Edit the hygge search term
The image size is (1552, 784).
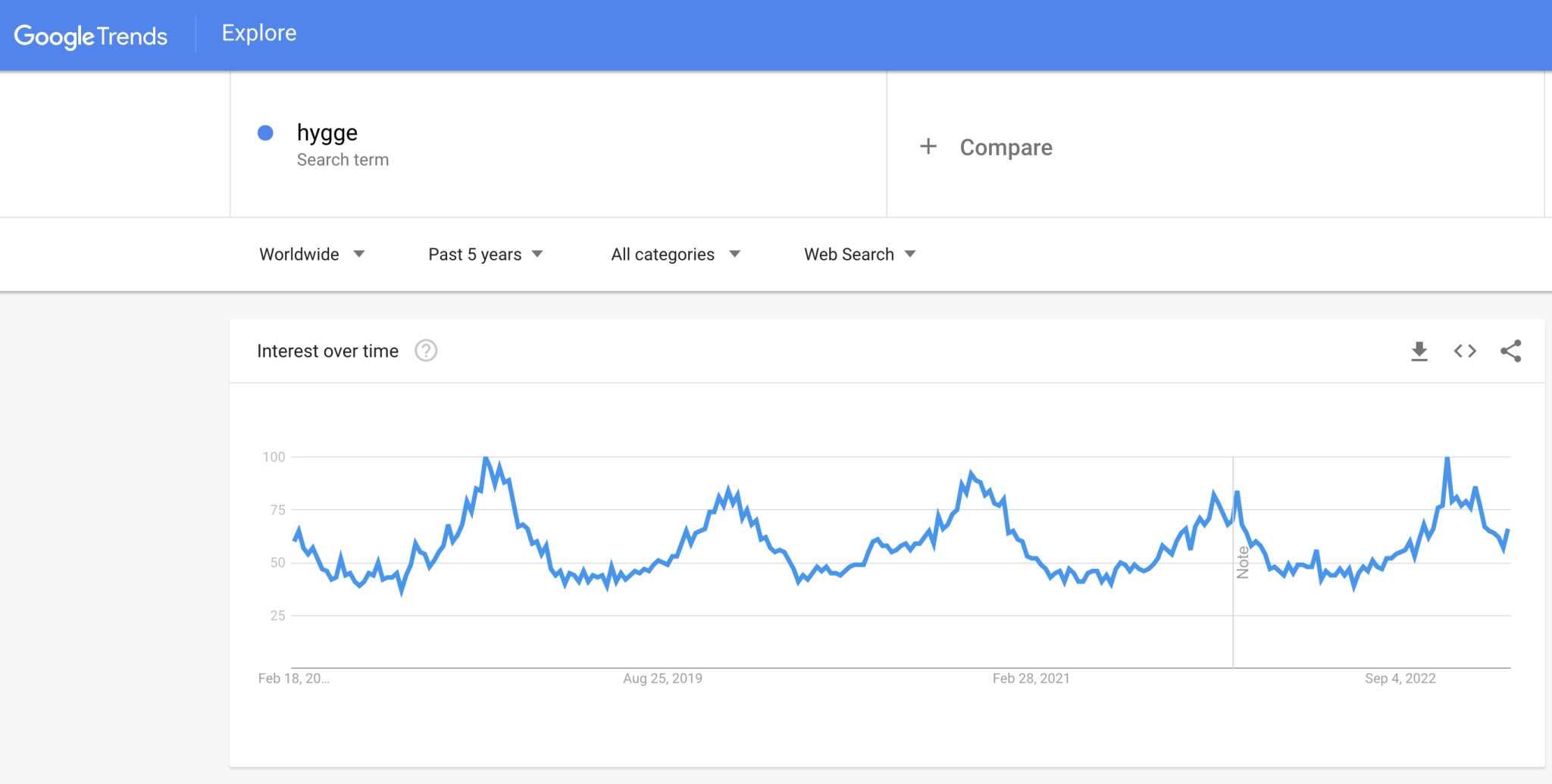click(327, 133)
